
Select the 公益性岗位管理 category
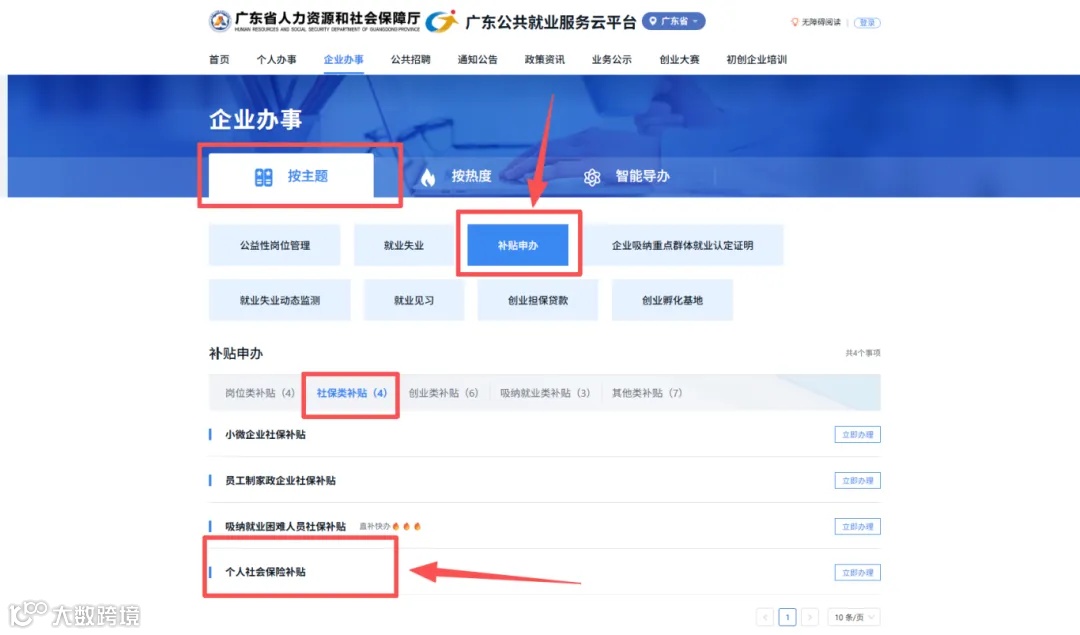coord(275,245)
